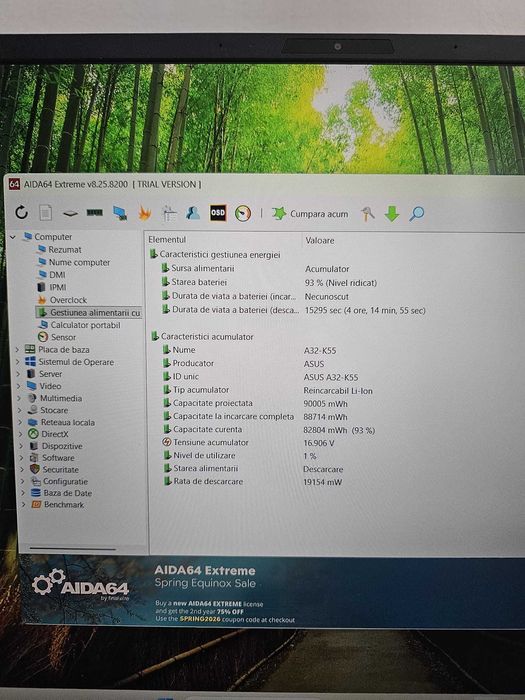Expand the Sistemul de Operare node

coord(18,362)
